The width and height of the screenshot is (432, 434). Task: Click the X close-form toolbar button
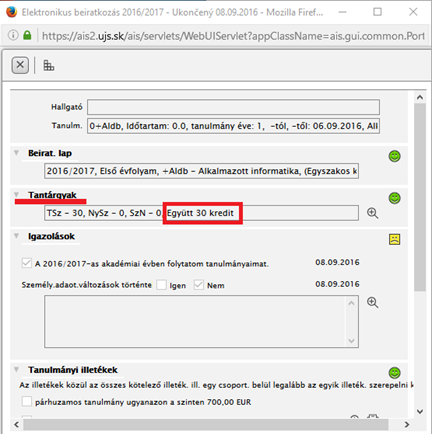[x=20, y=65]
